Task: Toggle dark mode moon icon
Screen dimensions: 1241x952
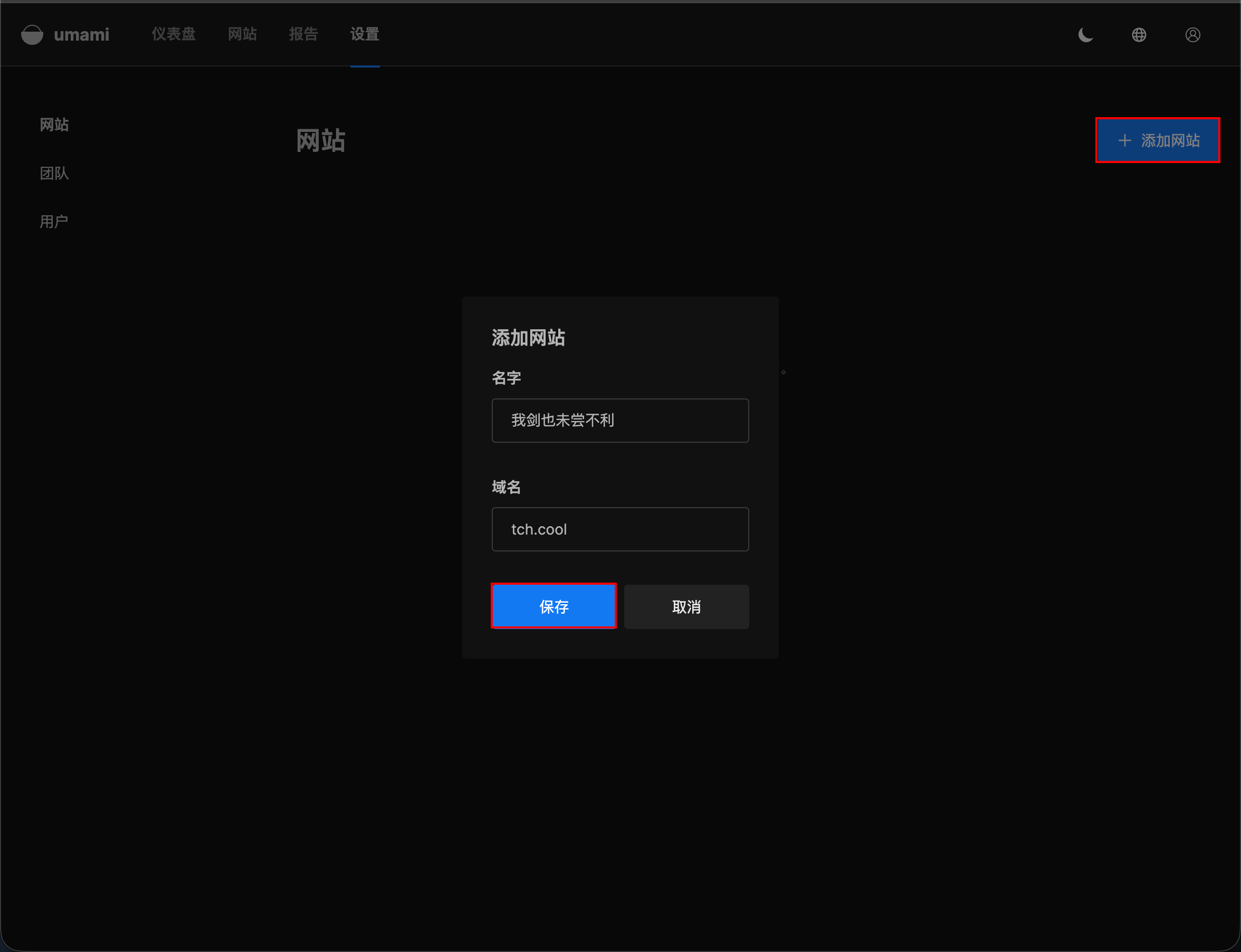Action: [1085, 35]
